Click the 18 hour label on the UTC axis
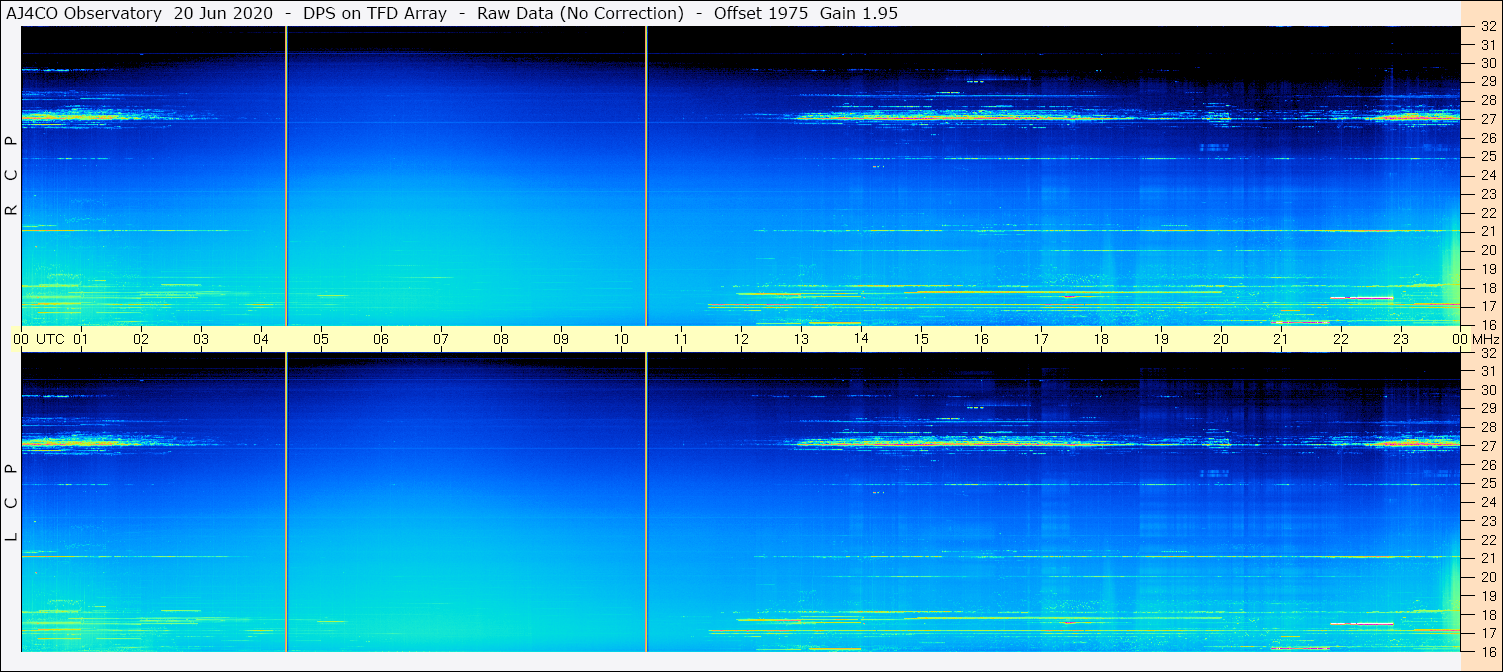The height and width of the screenshot is (672, 1503). (1101, 339)
